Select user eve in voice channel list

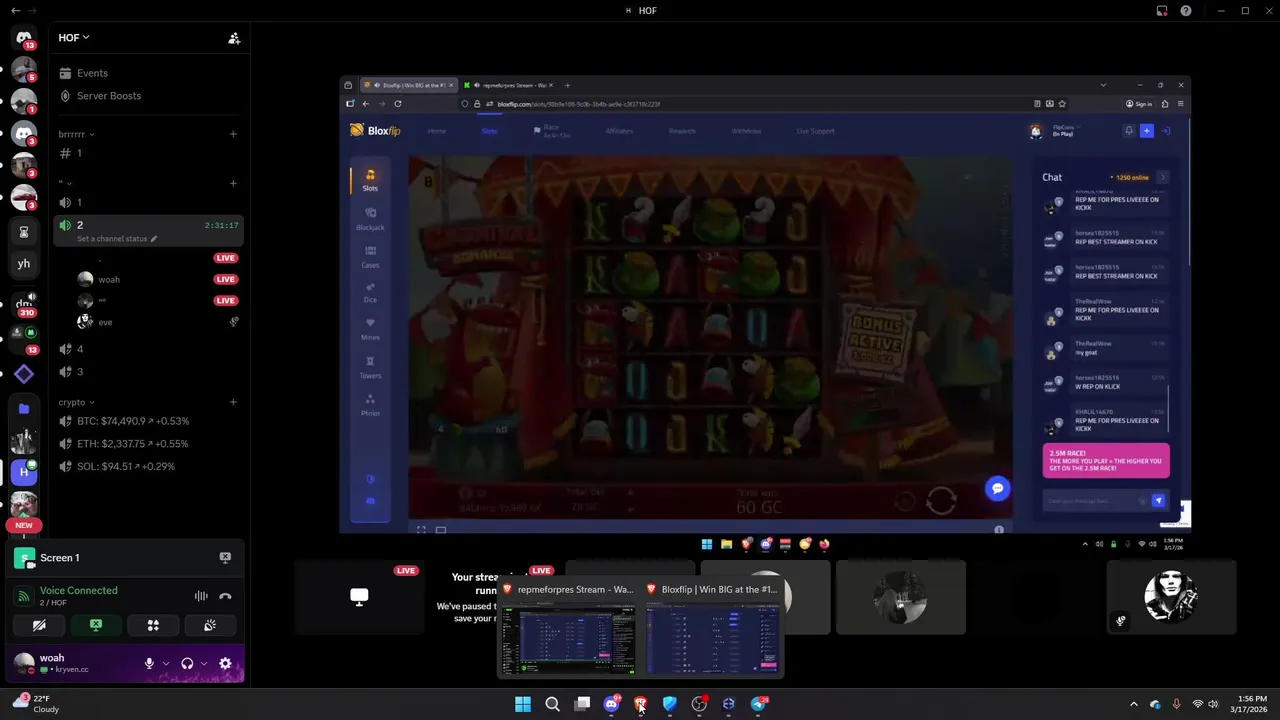click(x=105, y=322)
